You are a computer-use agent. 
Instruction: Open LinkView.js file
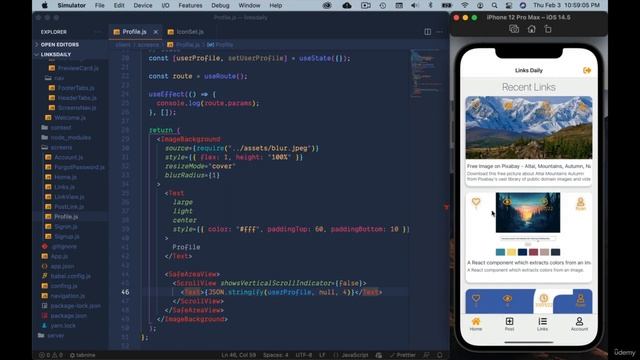pyautogui.click(x=69, y=197)
